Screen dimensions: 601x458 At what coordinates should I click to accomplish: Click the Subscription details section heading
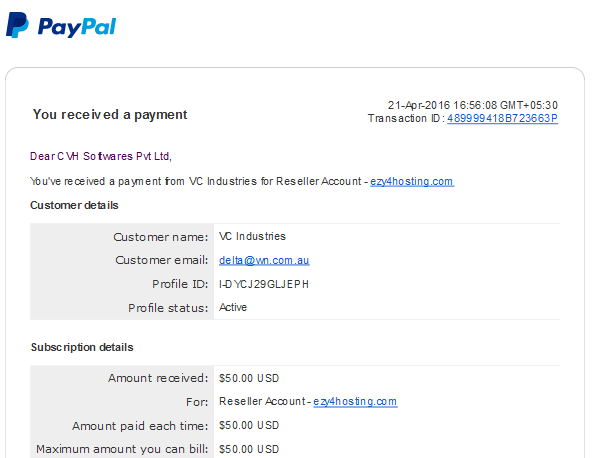tap(82, 347)
